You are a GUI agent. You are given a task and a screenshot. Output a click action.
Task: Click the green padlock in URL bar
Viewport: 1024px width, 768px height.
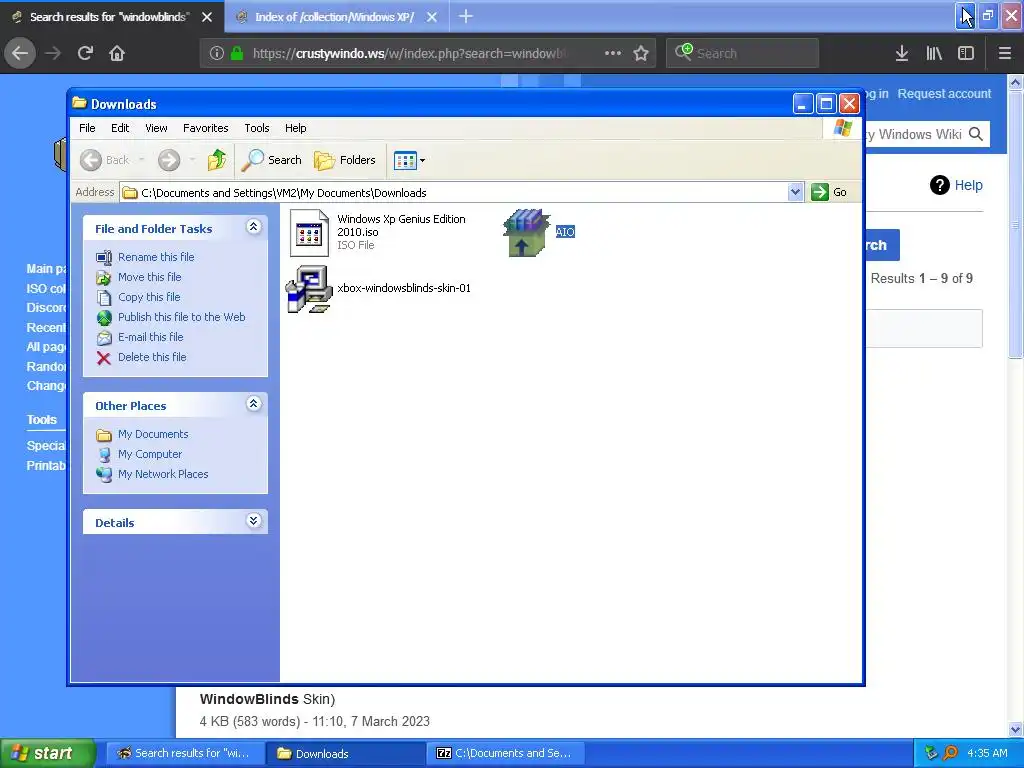click(237, 54)
